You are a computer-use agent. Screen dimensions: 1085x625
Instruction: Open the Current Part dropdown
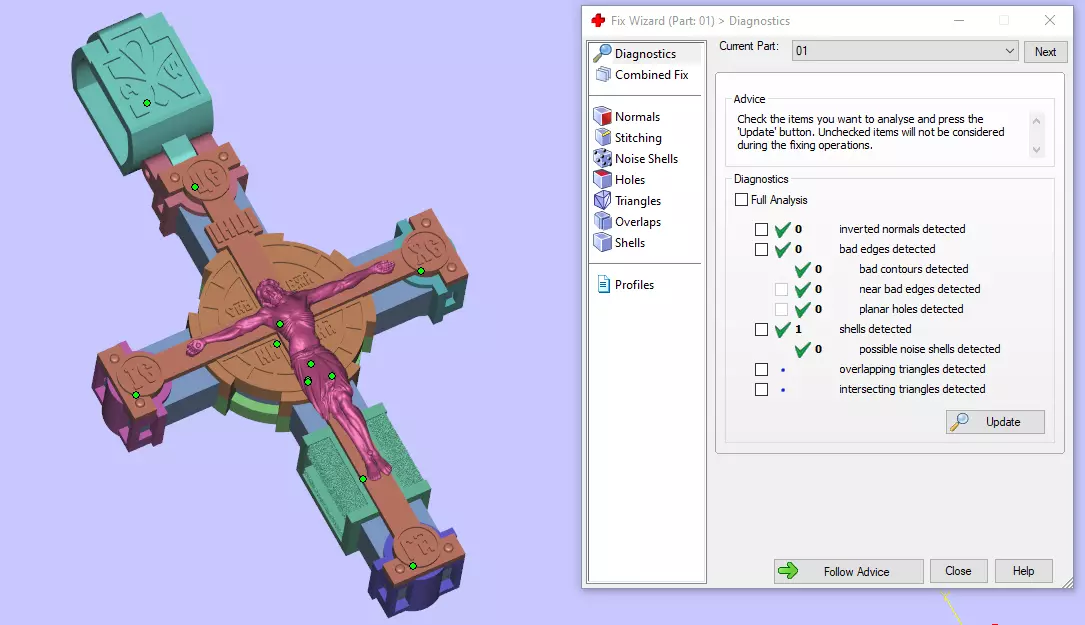[904, 51]
